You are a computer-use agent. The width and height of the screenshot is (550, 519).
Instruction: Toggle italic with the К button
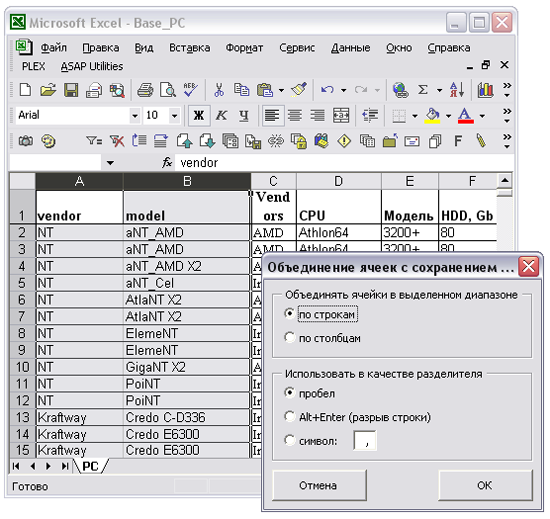pyautogui.click(x=221, y=115)
